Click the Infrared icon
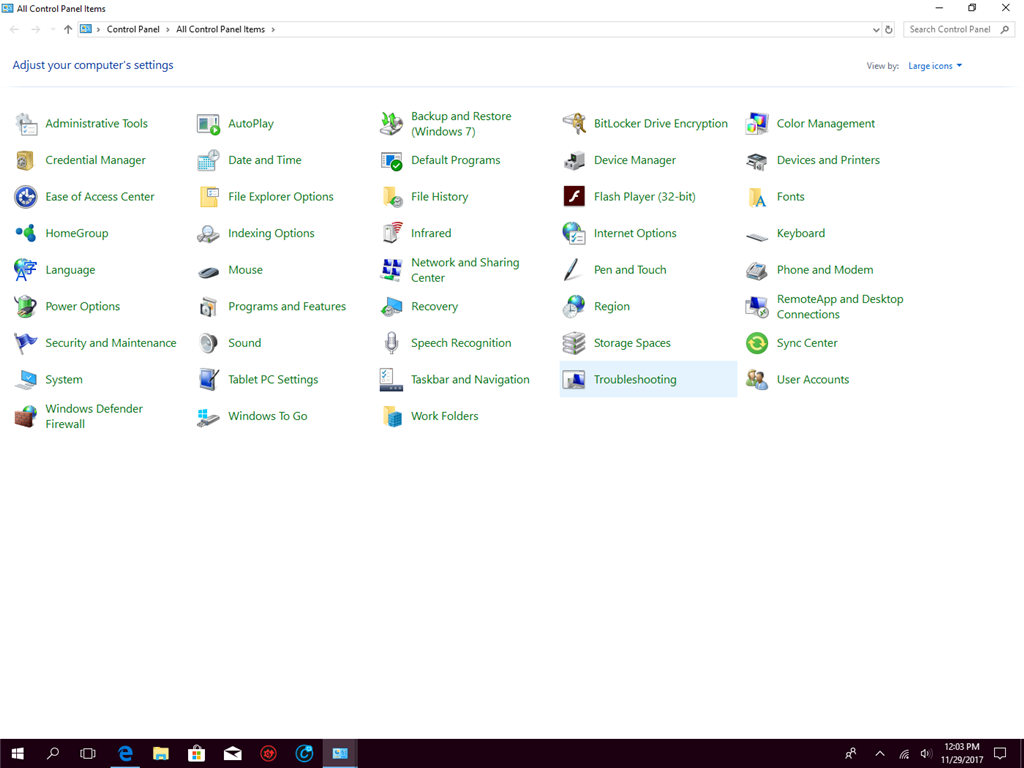Viewport: 1024px width, 768px height. click(x=391, y=233)
